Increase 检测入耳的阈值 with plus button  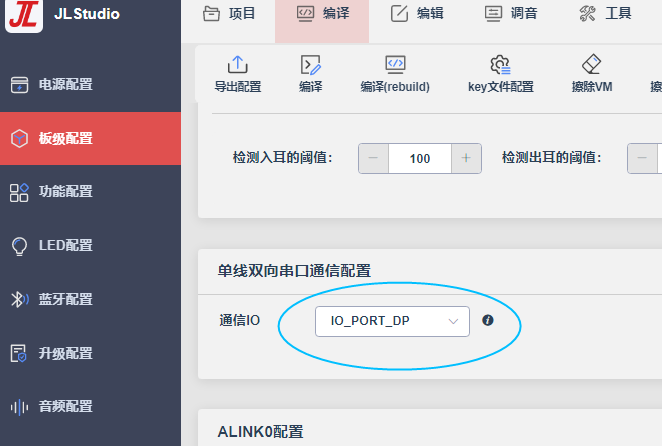coord(466,158)
